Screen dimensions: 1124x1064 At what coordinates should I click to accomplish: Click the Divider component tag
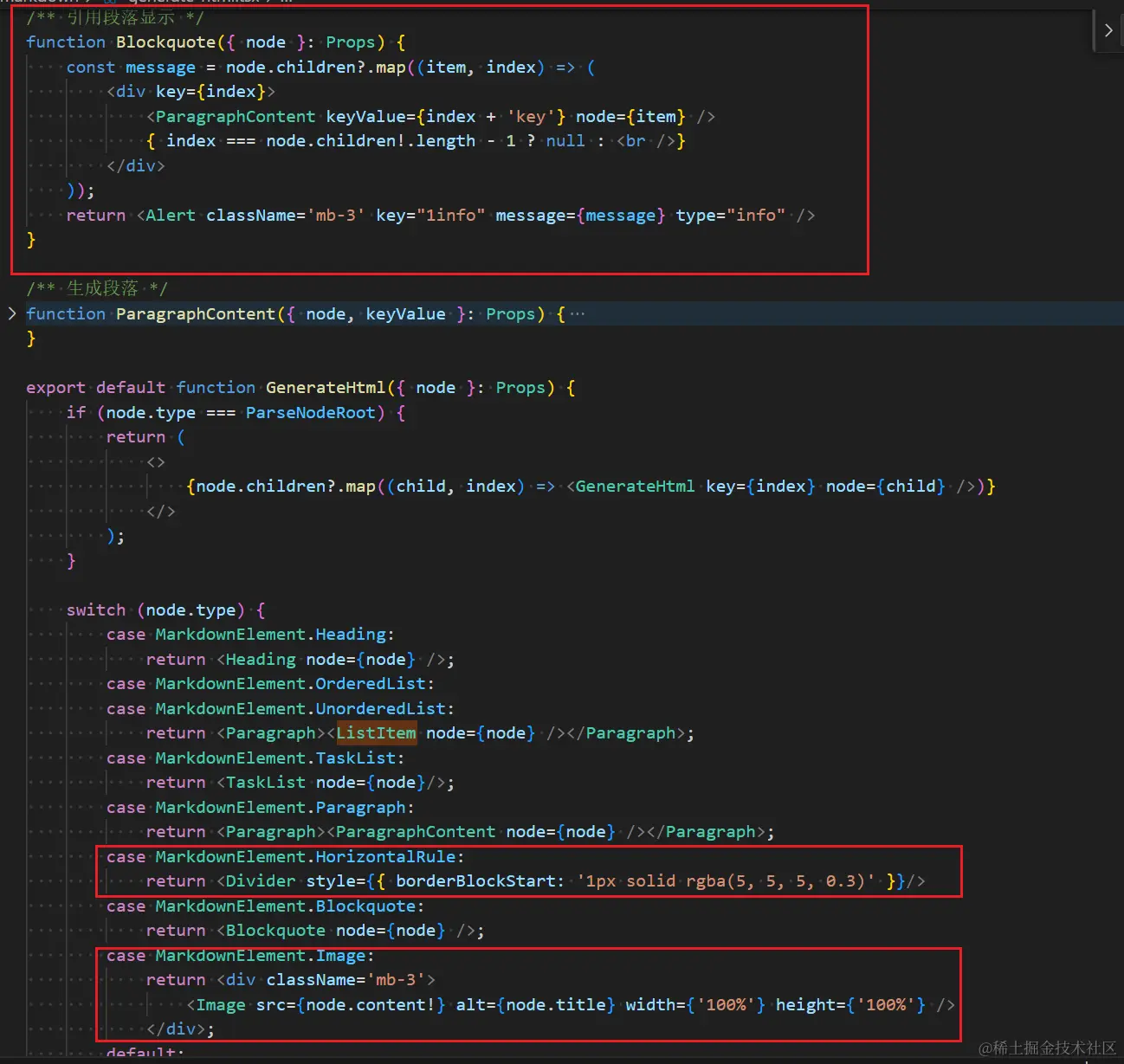click(x=261, y=881)
